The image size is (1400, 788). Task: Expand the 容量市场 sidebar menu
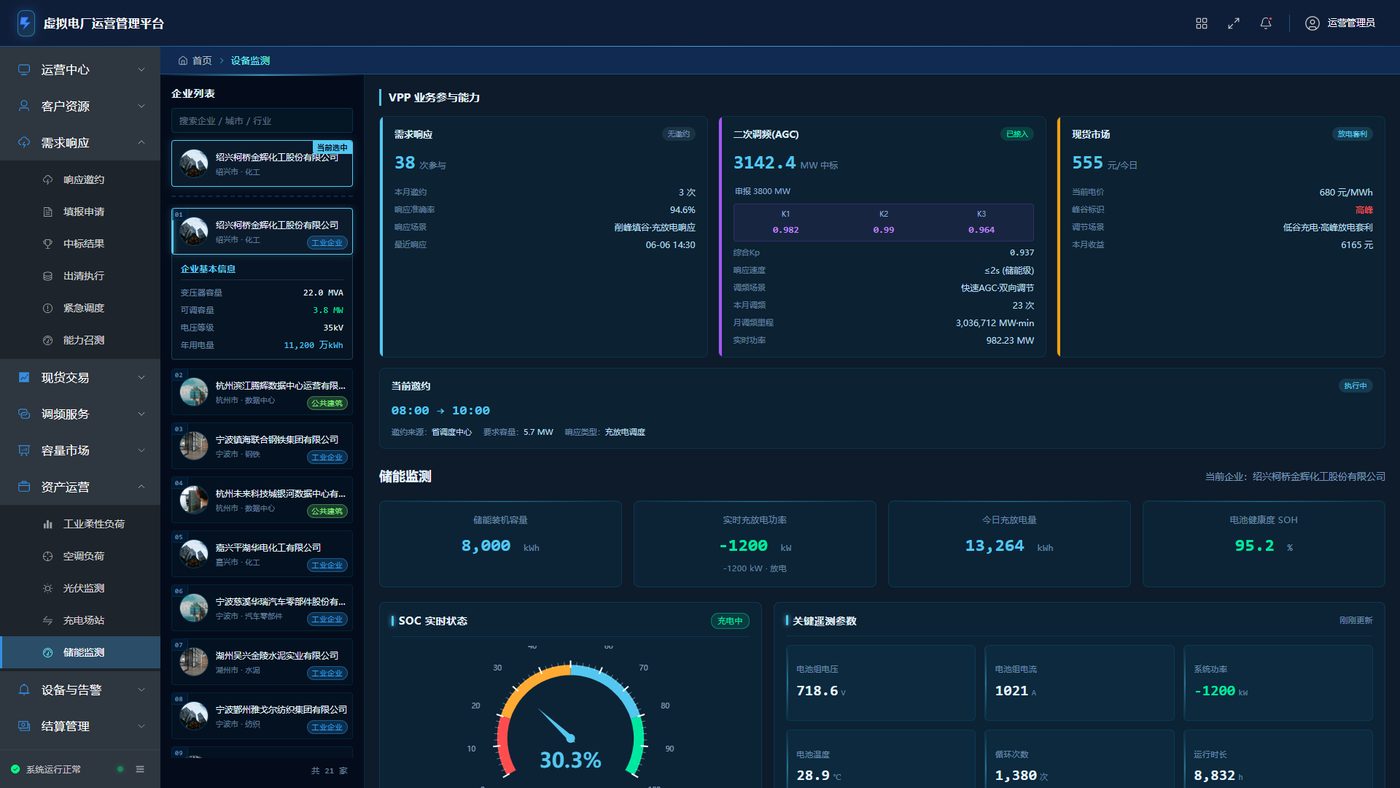coord(80,451)
